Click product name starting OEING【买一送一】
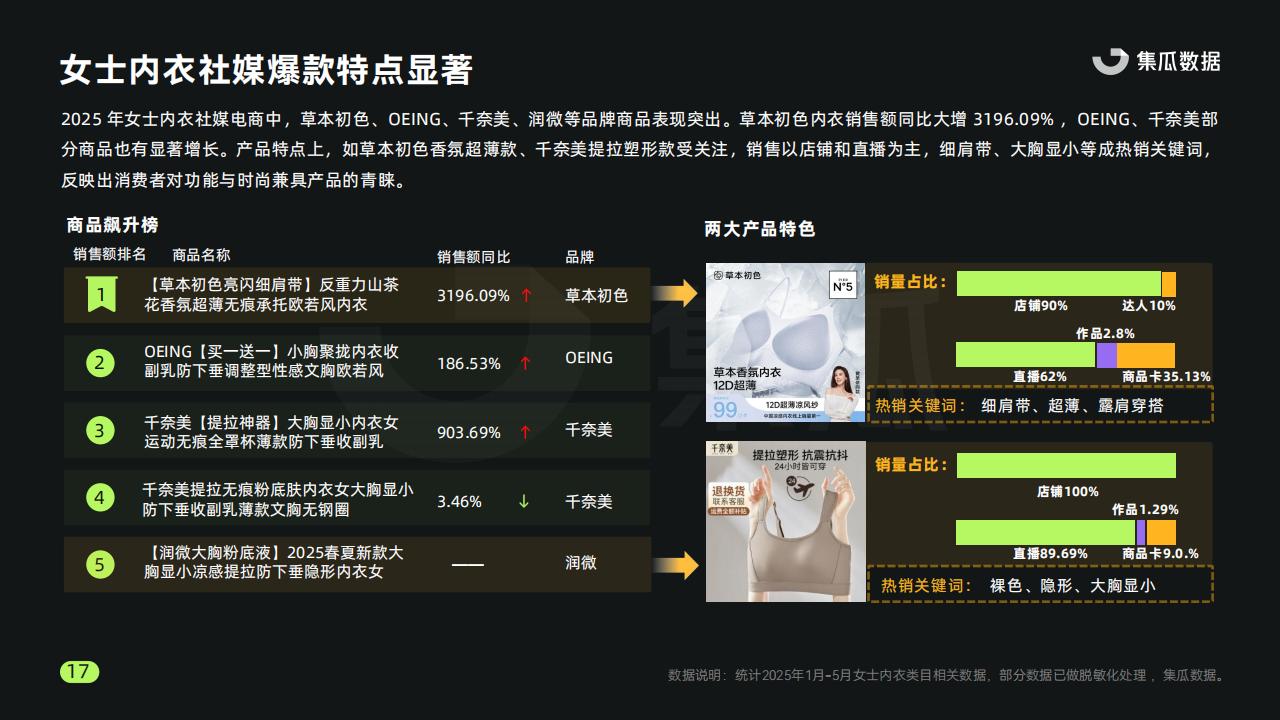1280x720 pixels. pyautogui.click(x=271, y=361)
